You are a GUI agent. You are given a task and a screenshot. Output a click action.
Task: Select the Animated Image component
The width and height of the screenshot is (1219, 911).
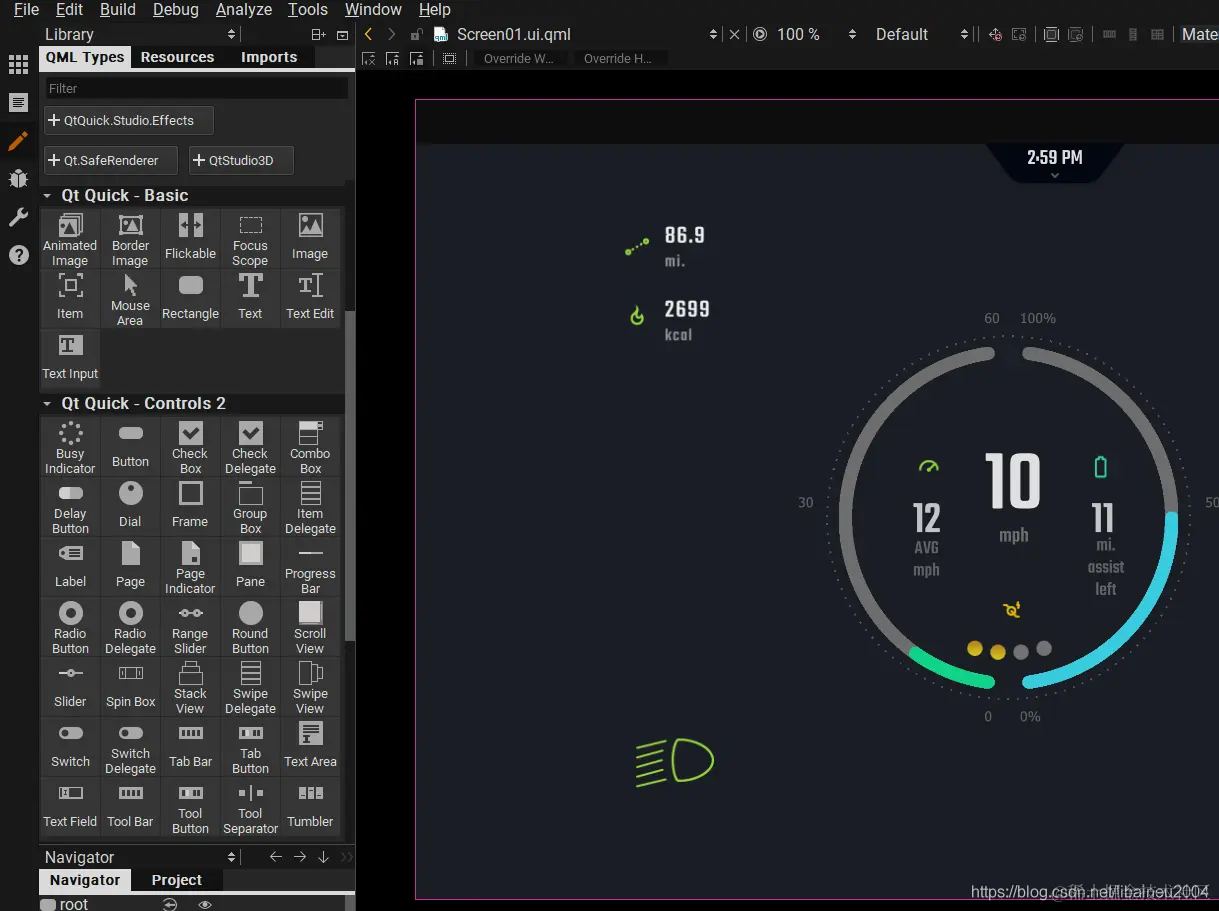tap(70, 239)
